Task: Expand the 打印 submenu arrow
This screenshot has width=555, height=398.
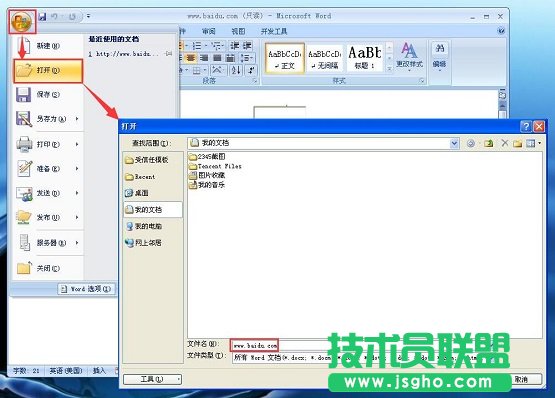Action: click(x=77, y=144)
